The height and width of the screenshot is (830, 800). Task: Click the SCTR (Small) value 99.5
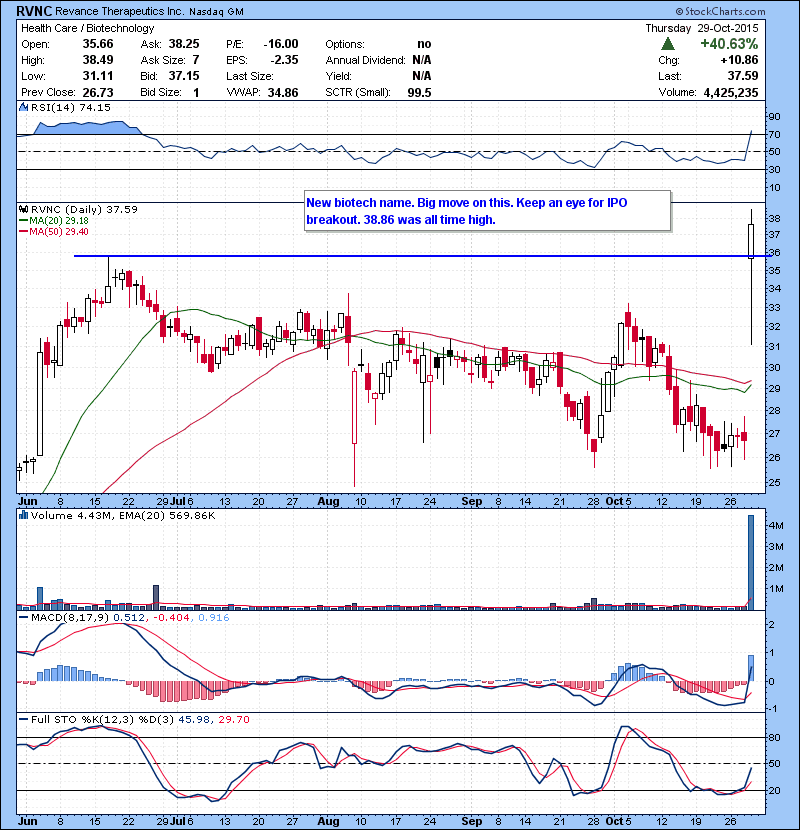click(x=419, y=93)
